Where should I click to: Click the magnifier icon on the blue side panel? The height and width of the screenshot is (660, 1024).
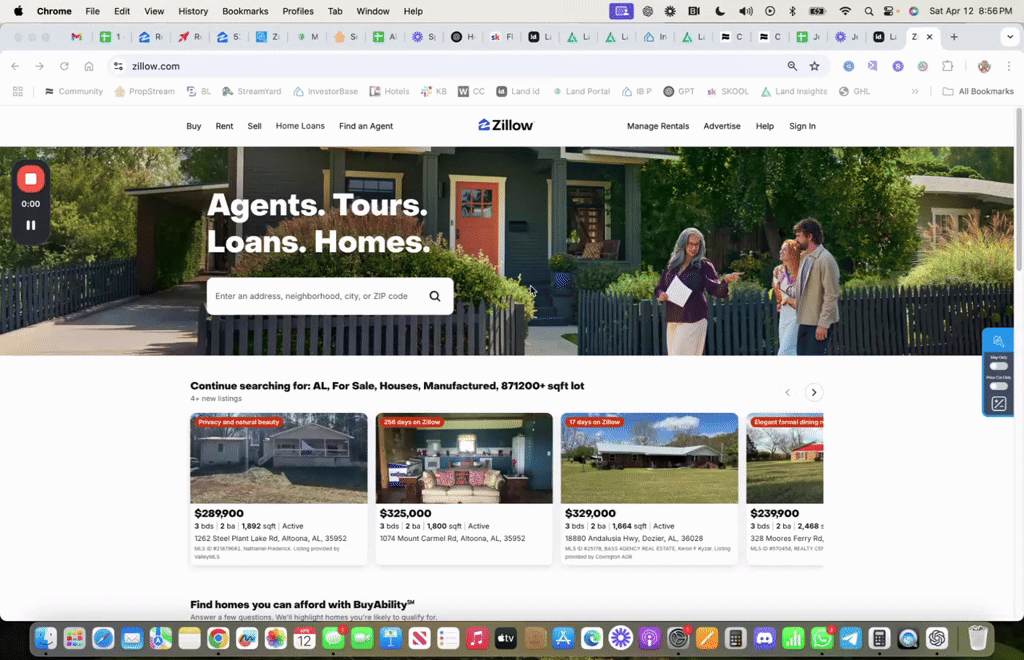(x=998, y=341)
